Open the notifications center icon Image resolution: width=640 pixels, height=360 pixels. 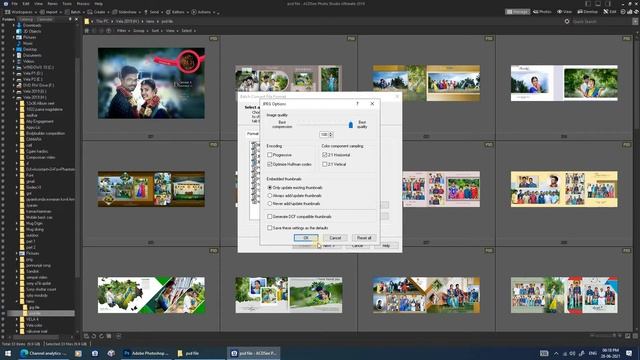[x=629, y=353]
